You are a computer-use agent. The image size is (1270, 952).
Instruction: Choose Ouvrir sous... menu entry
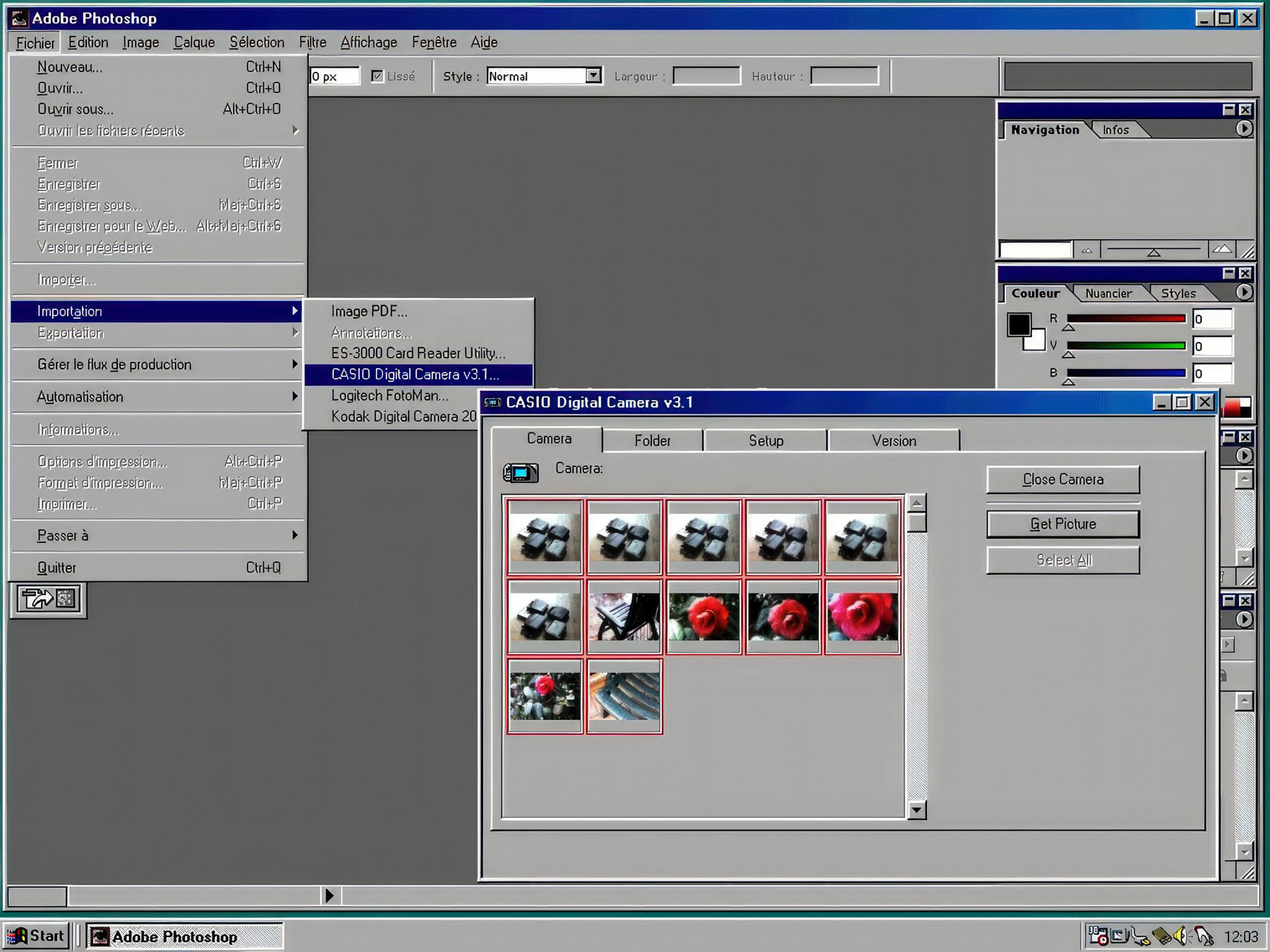coord(159,109)
